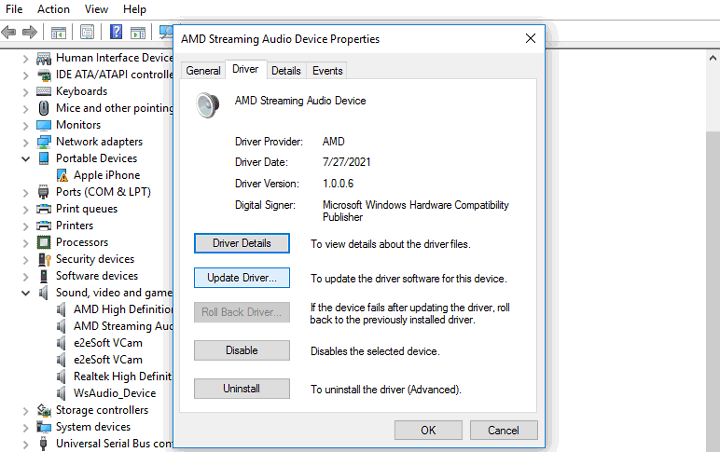
Task: Click the Back arrow in the toolbar
Action: pyautogui.click(x=9, y=33)
